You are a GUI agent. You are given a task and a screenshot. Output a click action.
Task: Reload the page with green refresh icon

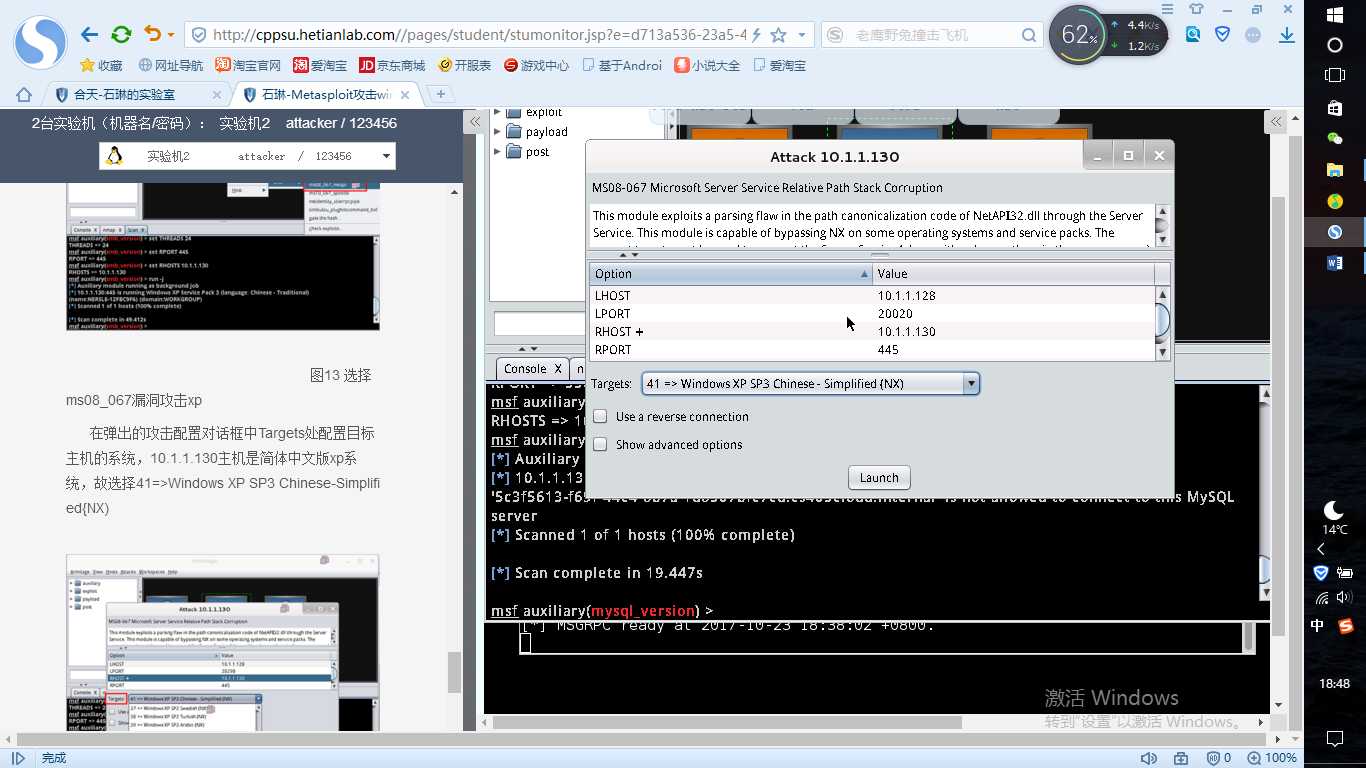click(121, 35)
